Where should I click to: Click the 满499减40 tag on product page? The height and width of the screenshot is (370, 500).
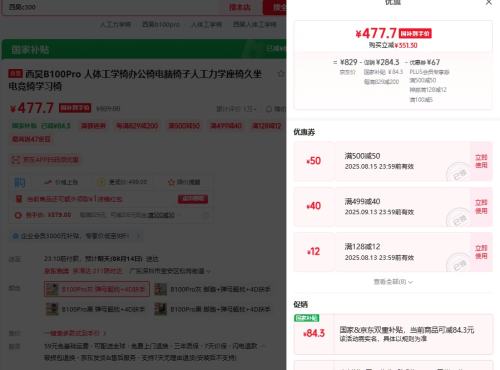coord(226,126)
